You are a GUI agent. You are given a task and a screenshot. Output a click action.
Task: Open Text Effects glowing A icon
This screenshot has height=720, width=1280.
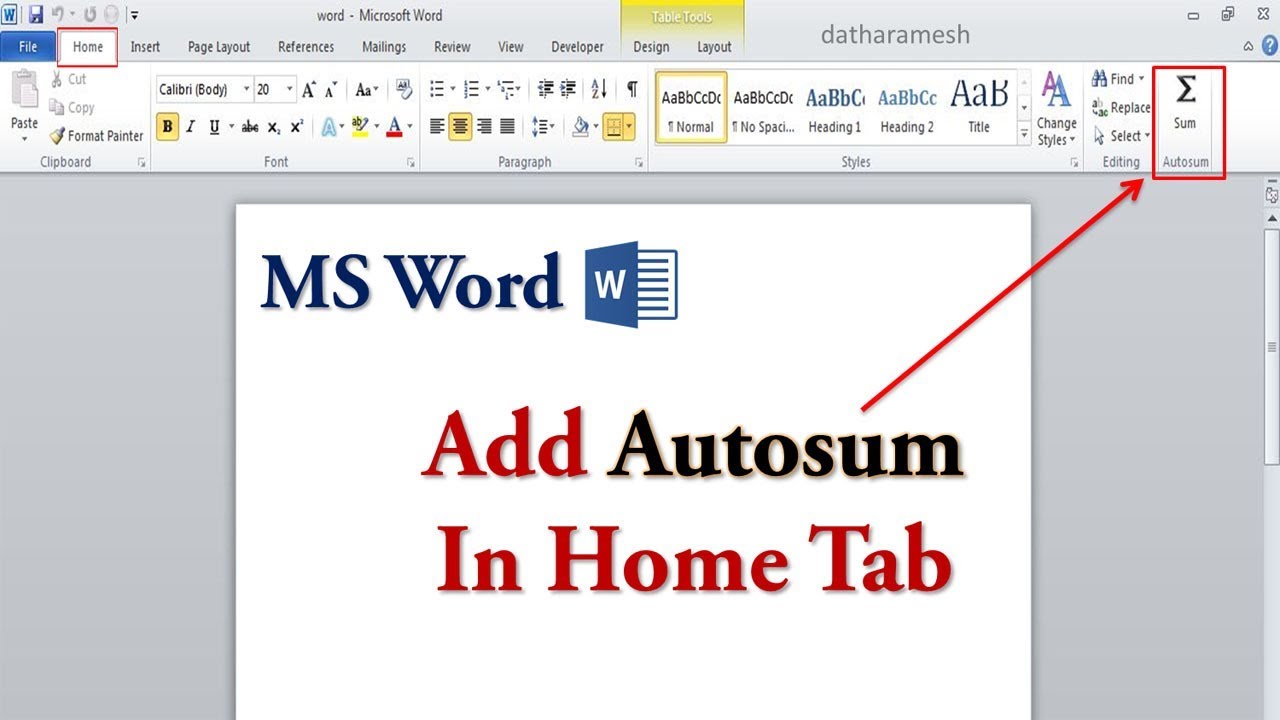click(x=328, y=127)
